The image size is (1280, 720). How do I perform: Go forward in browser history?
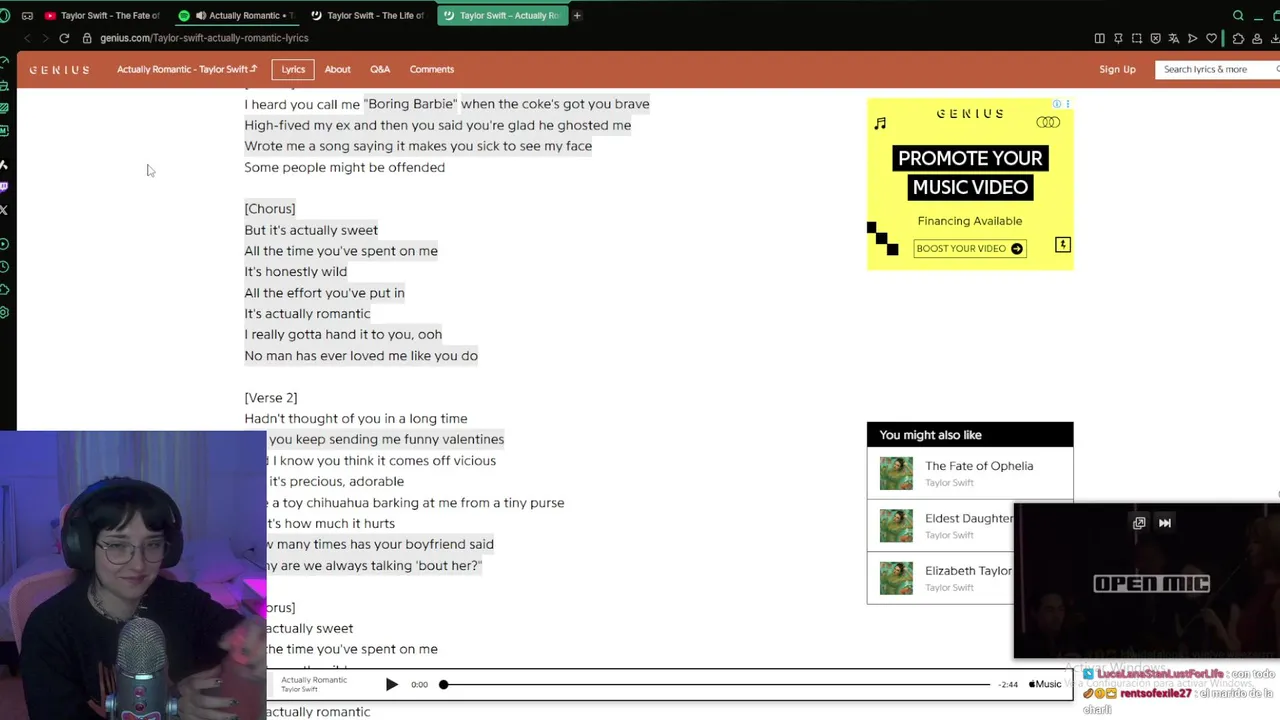click(x=45, y=38)
